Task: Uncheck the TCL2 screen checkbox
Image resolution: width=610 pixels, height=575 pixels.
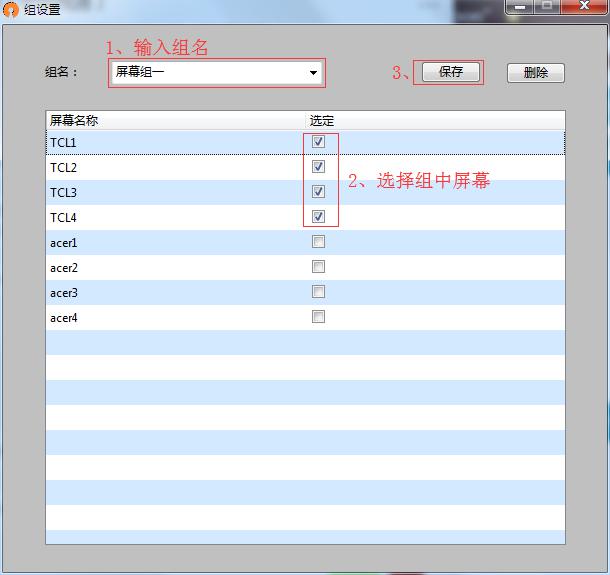Action: coord(318,167)
